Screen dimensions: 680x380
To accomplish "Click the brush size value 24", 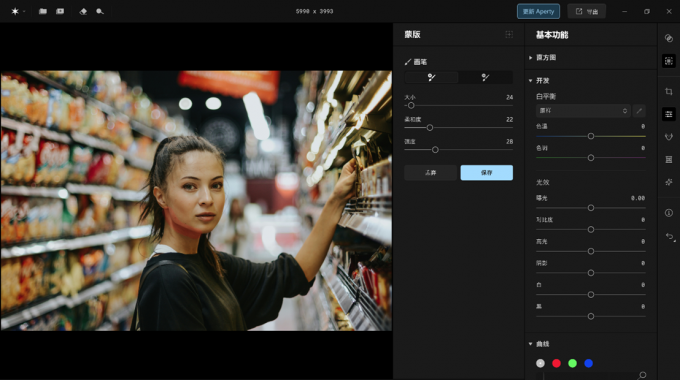I will 510,97.
